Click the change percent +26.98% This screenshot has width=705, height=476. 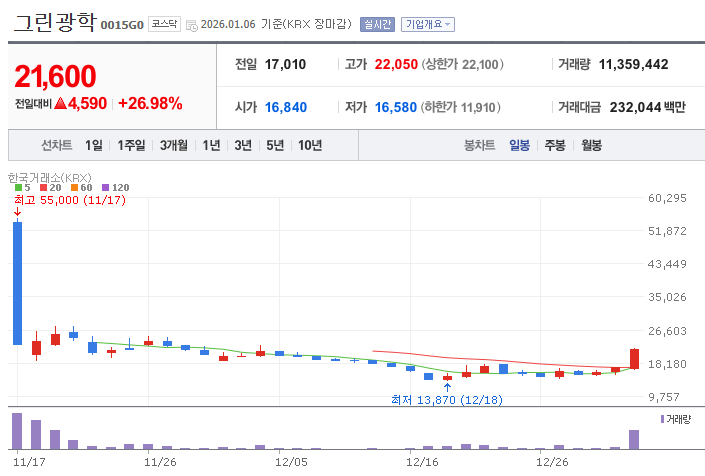tap(150, 103)
